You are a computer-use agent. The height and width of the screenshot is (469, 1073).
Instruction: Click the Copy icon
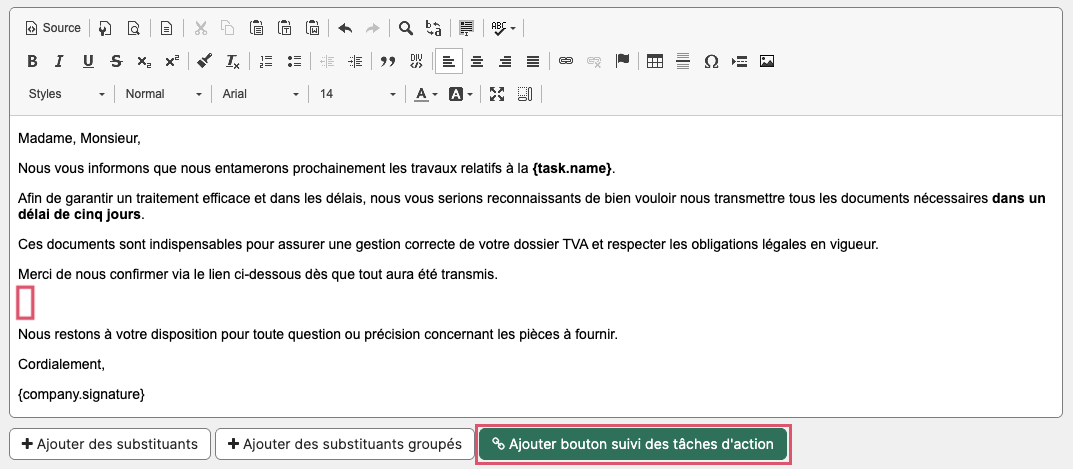pyautogui.click(x=228, y=28)
